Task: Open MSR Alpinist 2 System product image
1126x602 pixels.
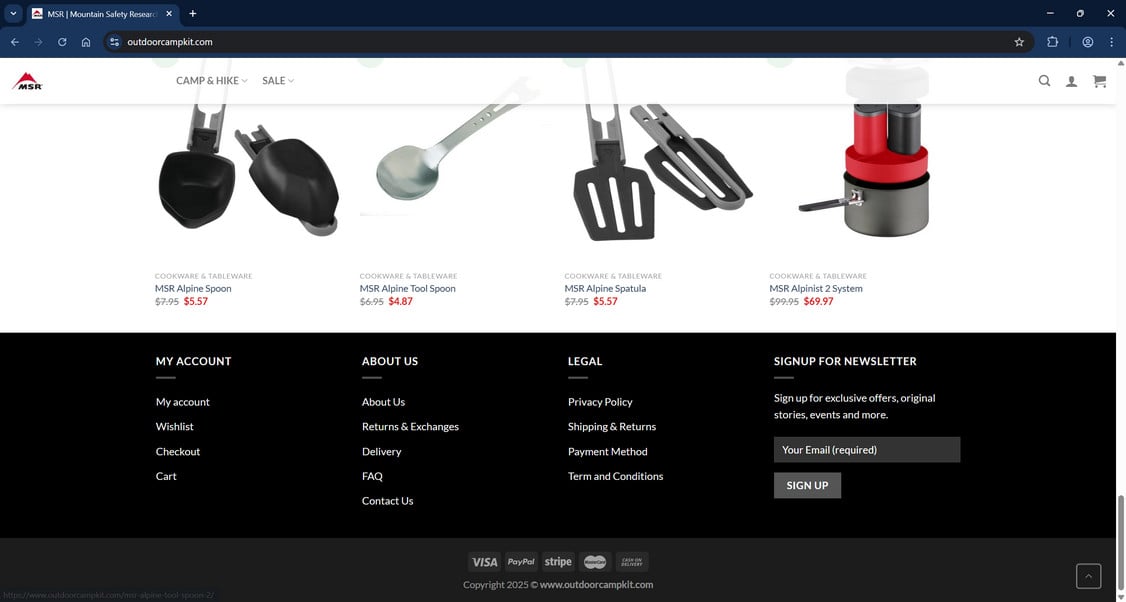Action: pos(865,158)
